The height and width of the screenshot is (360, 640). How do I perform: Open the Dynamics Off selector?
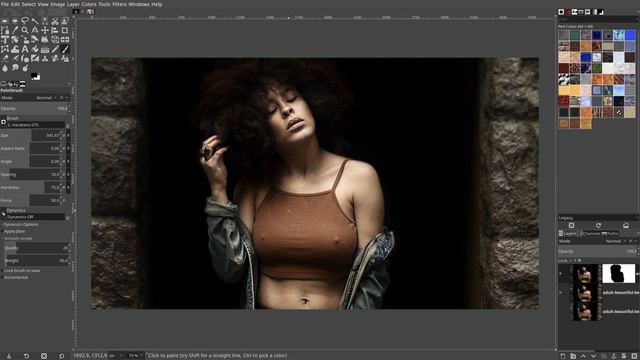point(36,217)
